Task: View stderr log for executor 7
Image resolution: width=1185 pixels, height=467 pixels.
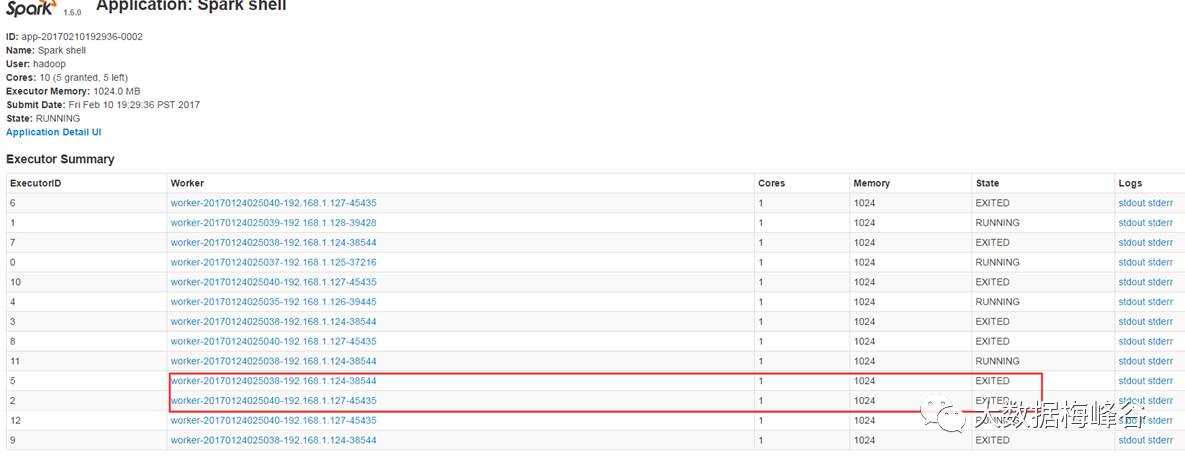Action: point(1160,243)
